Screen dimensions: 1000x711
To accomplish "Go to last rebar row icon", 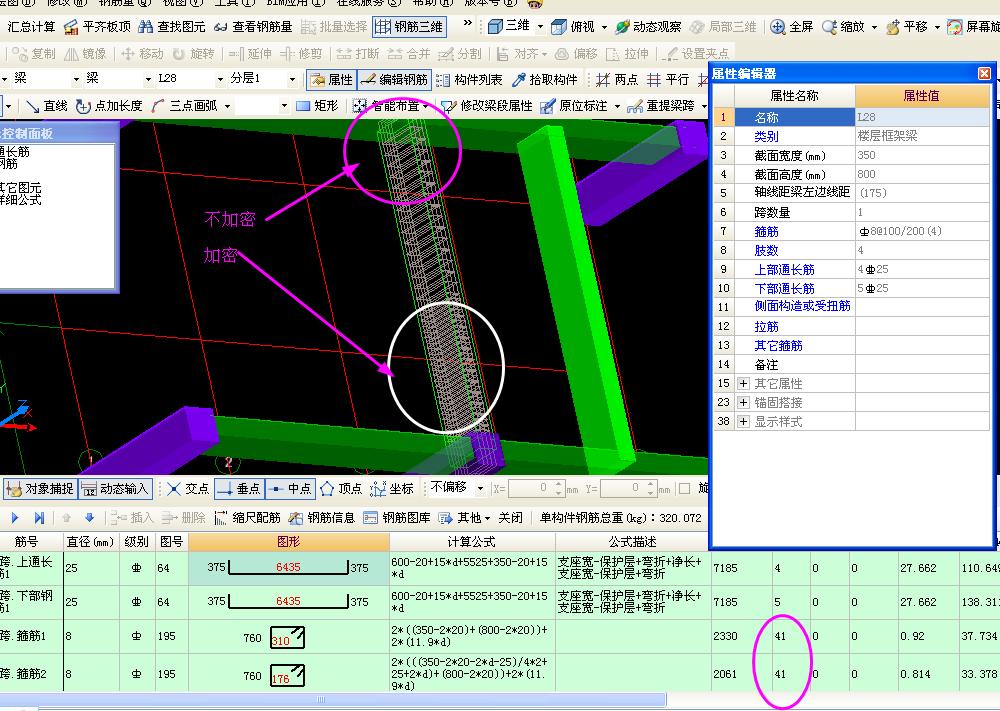I will (x=39, y=518).
